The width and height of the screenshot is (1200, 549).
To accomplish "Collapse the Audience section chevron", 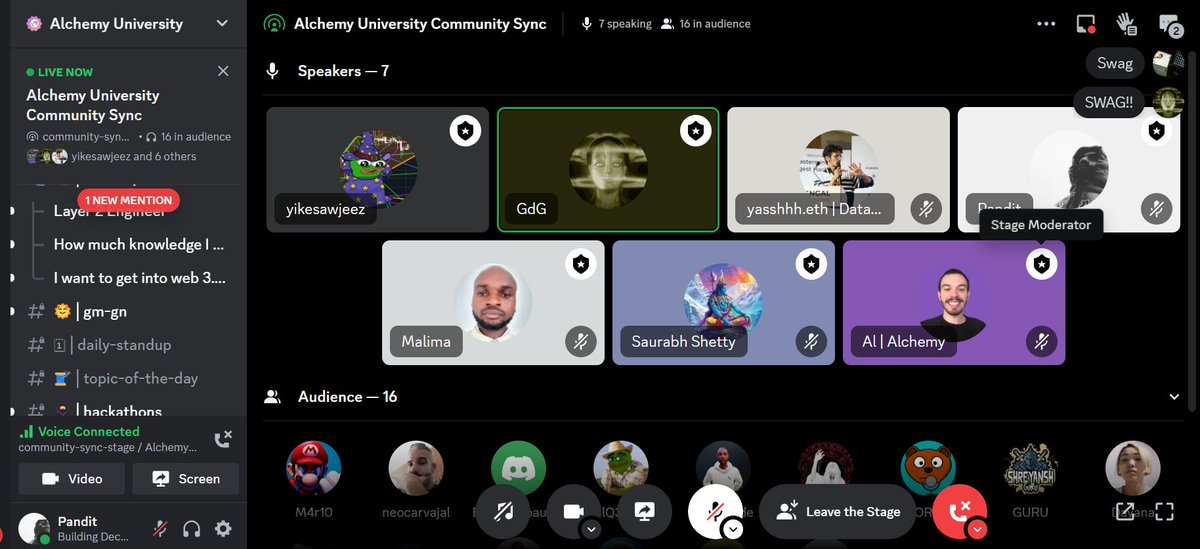I will (x=1174, y=397).
